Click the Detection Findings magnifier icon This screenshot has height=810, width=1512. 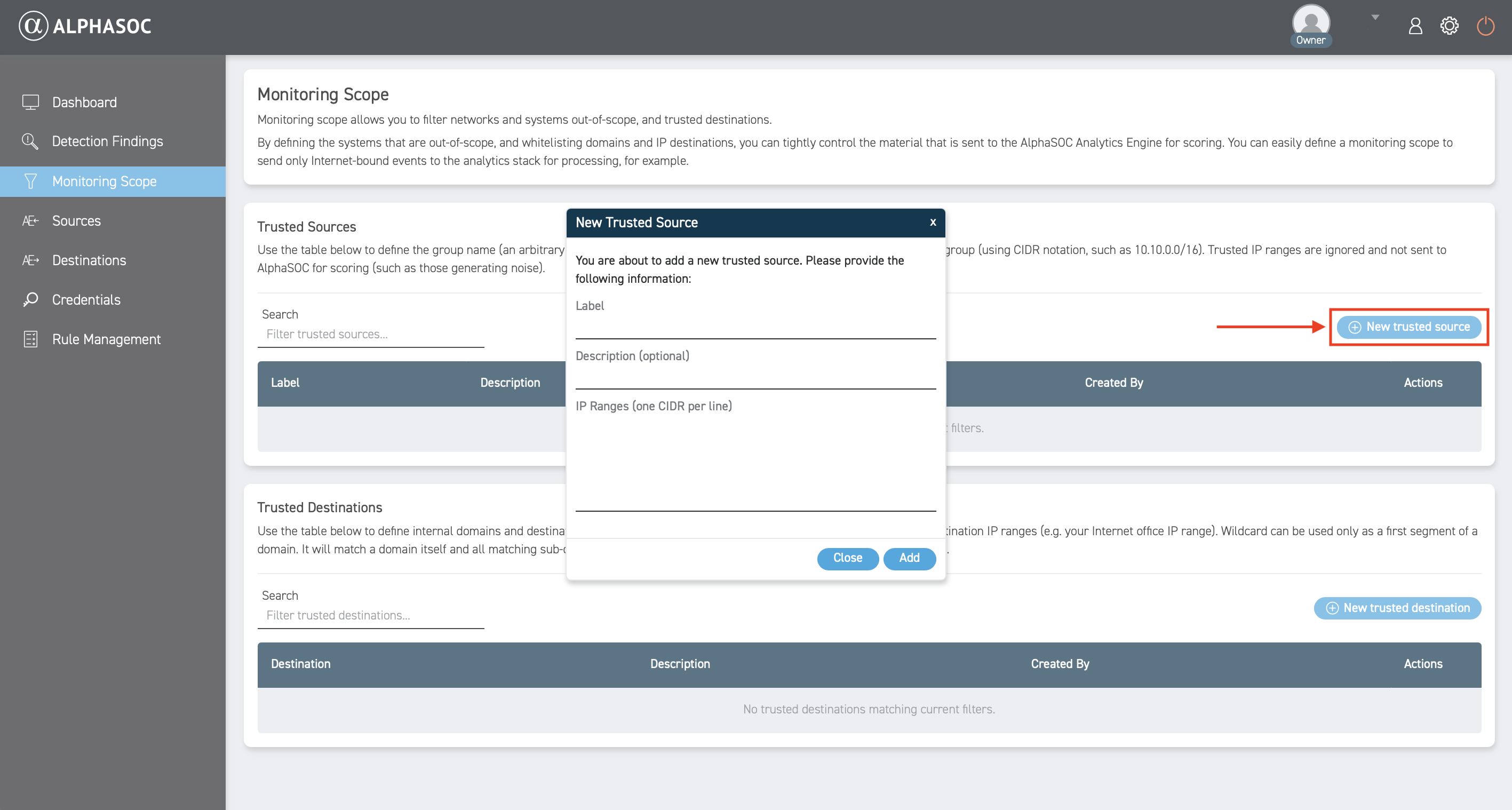(30, 141)
